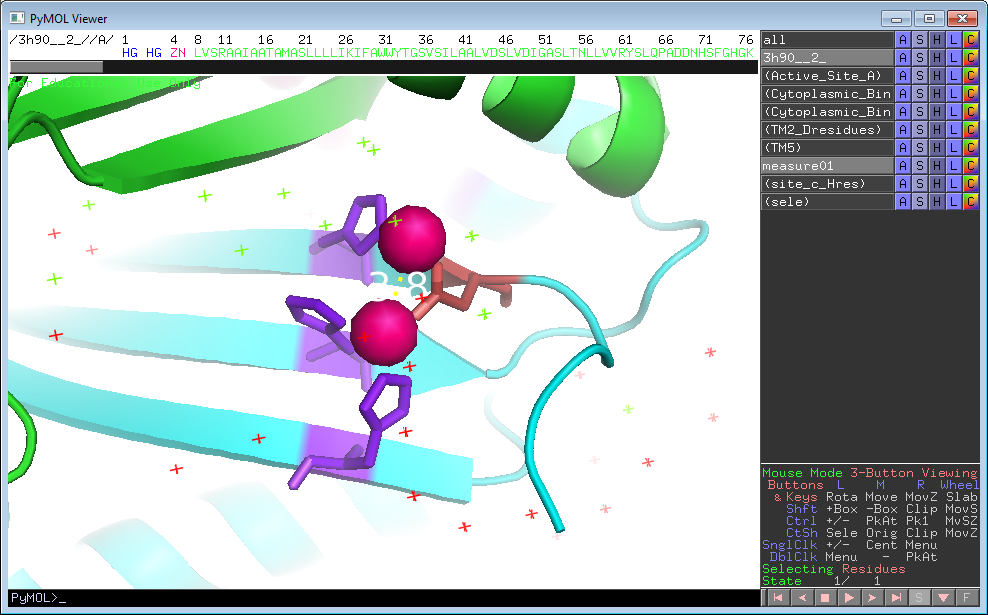The image size is (988, 615).
Task: Open the Show menu for TM2_Dresidues
Action: pyautogui.click(x=920, y=130)
